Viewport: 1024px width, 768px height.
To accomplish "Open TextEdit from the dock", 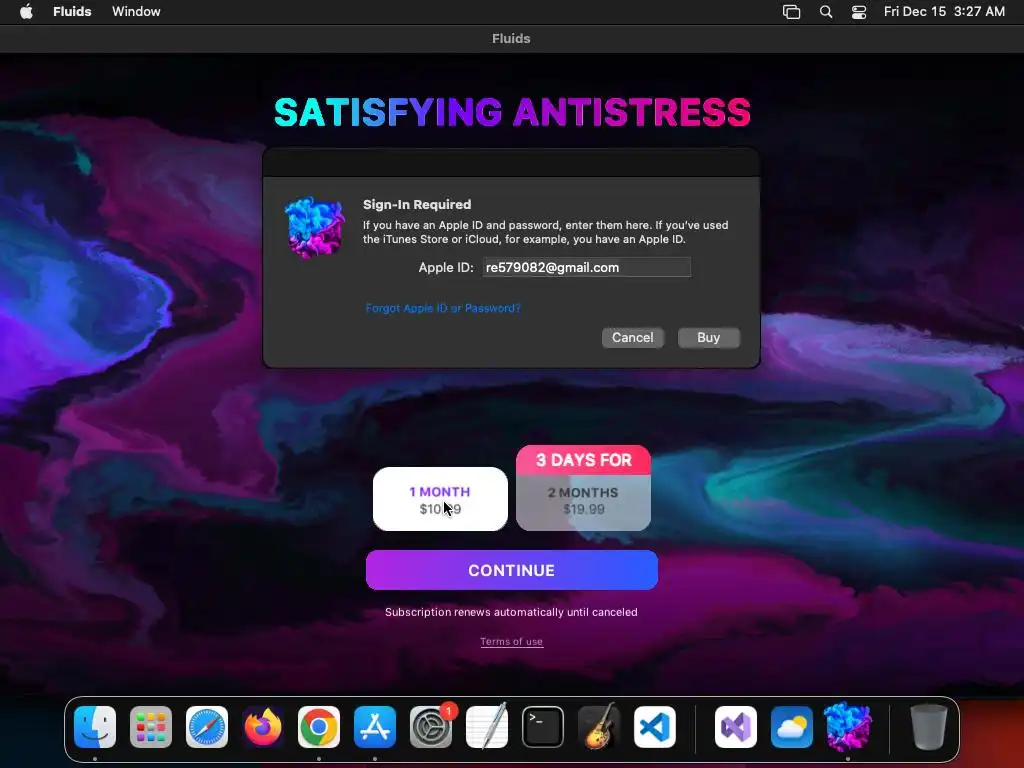I will point(487,727).
